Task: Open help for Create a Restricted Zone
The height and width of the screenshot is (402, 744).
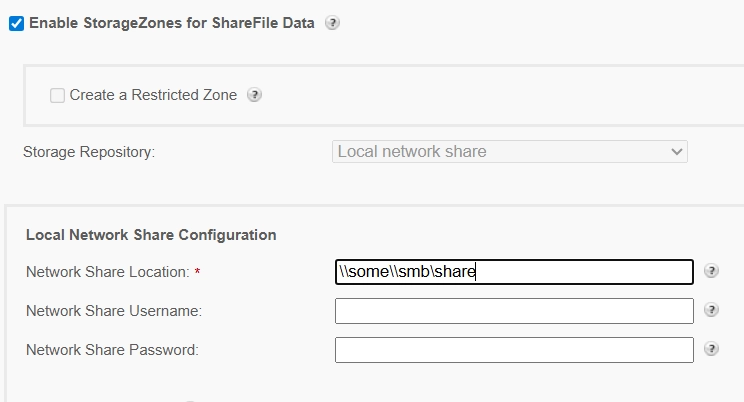Action: 254,95
